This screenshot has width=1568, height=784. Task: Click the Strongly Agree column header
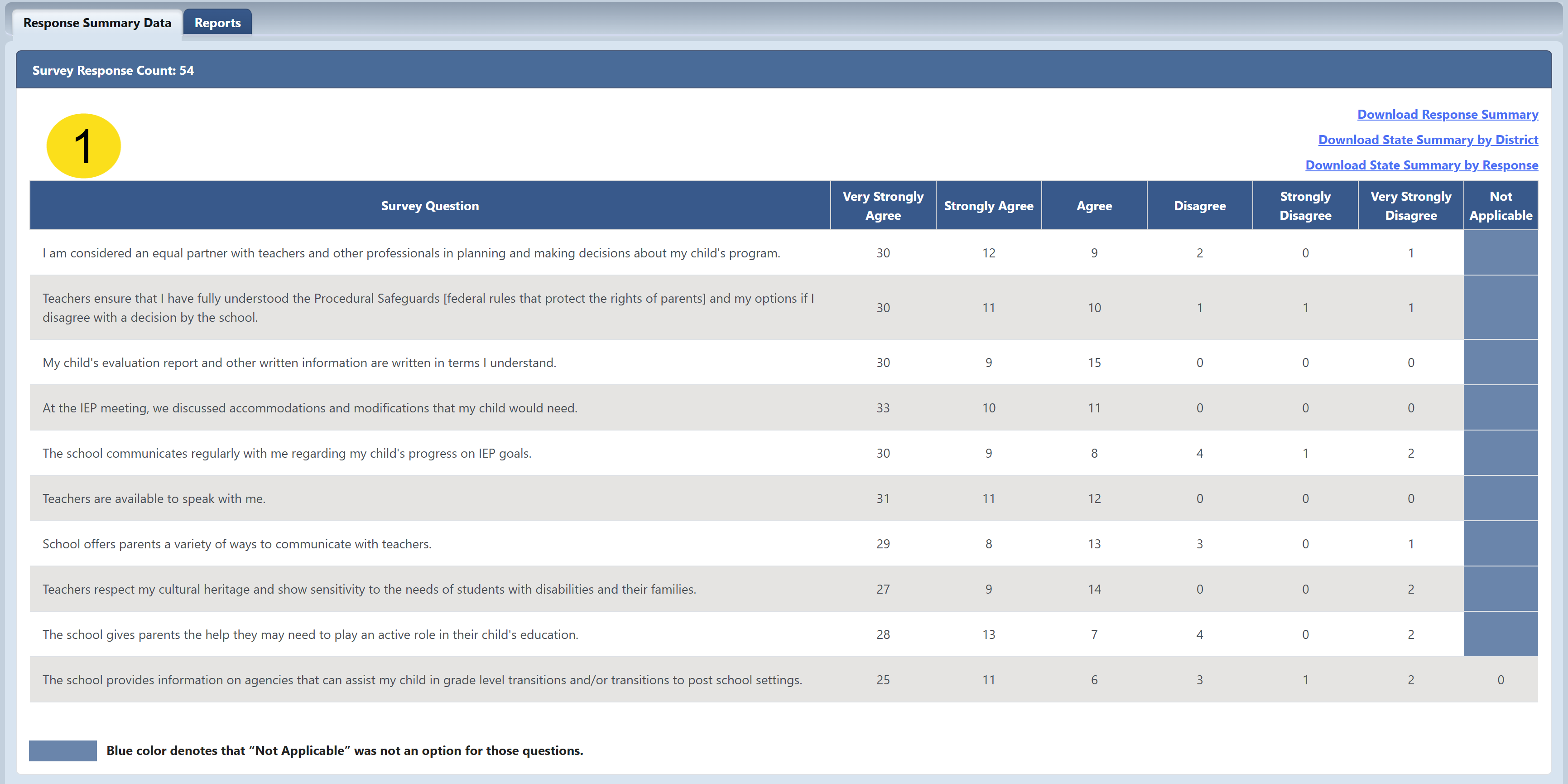[988, 206]
